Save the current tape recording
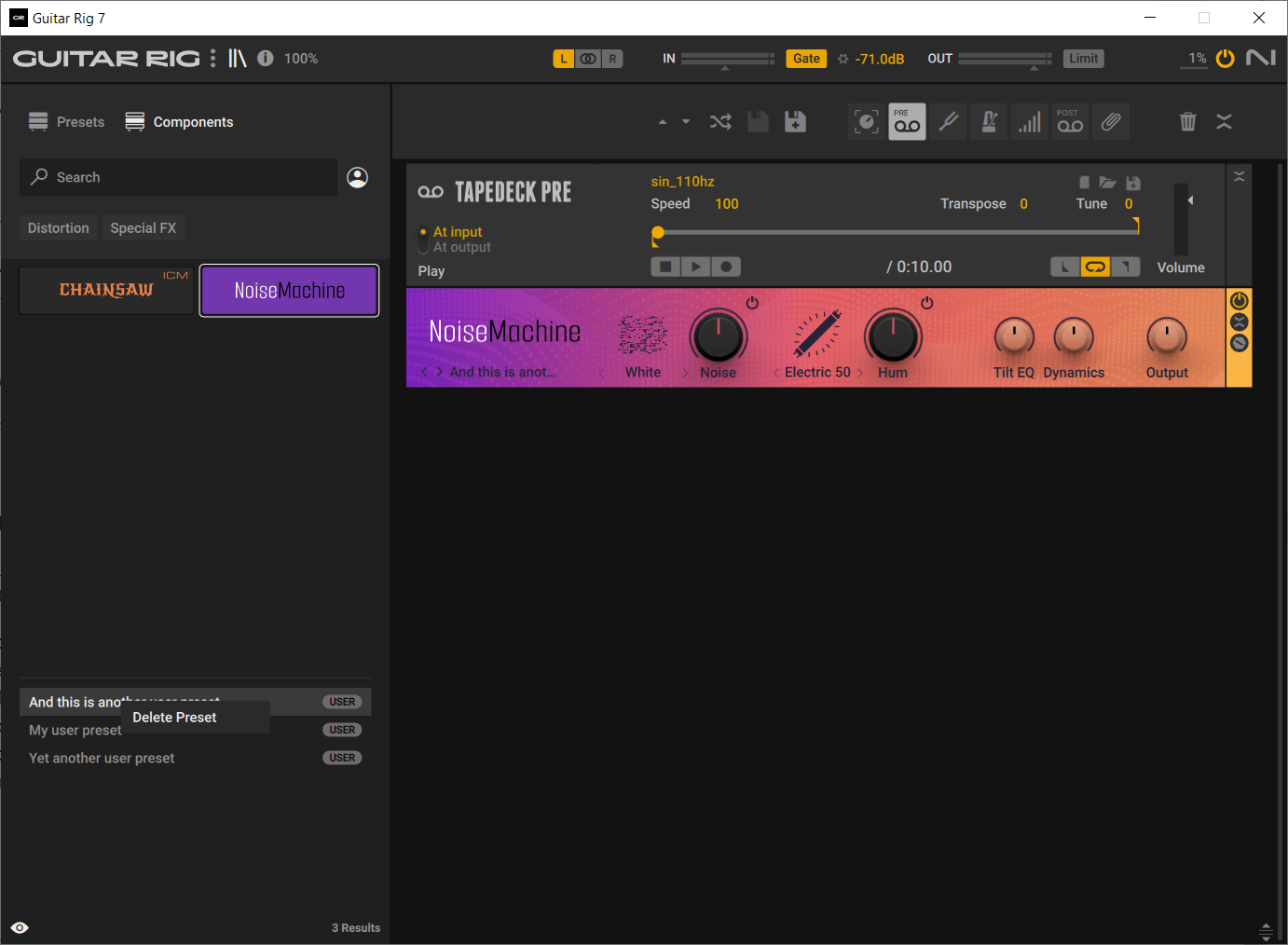Image resolution: width=1288 pixels, height=945 pixels. [x=1133, y=182]
